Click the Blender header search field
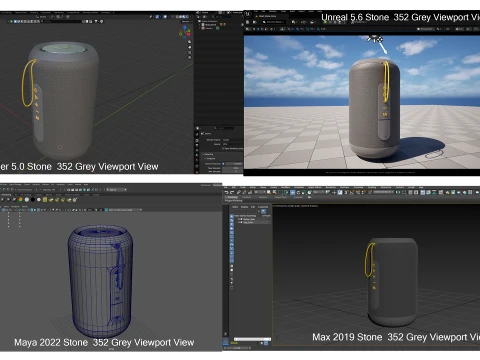 (x=62, y=21)
